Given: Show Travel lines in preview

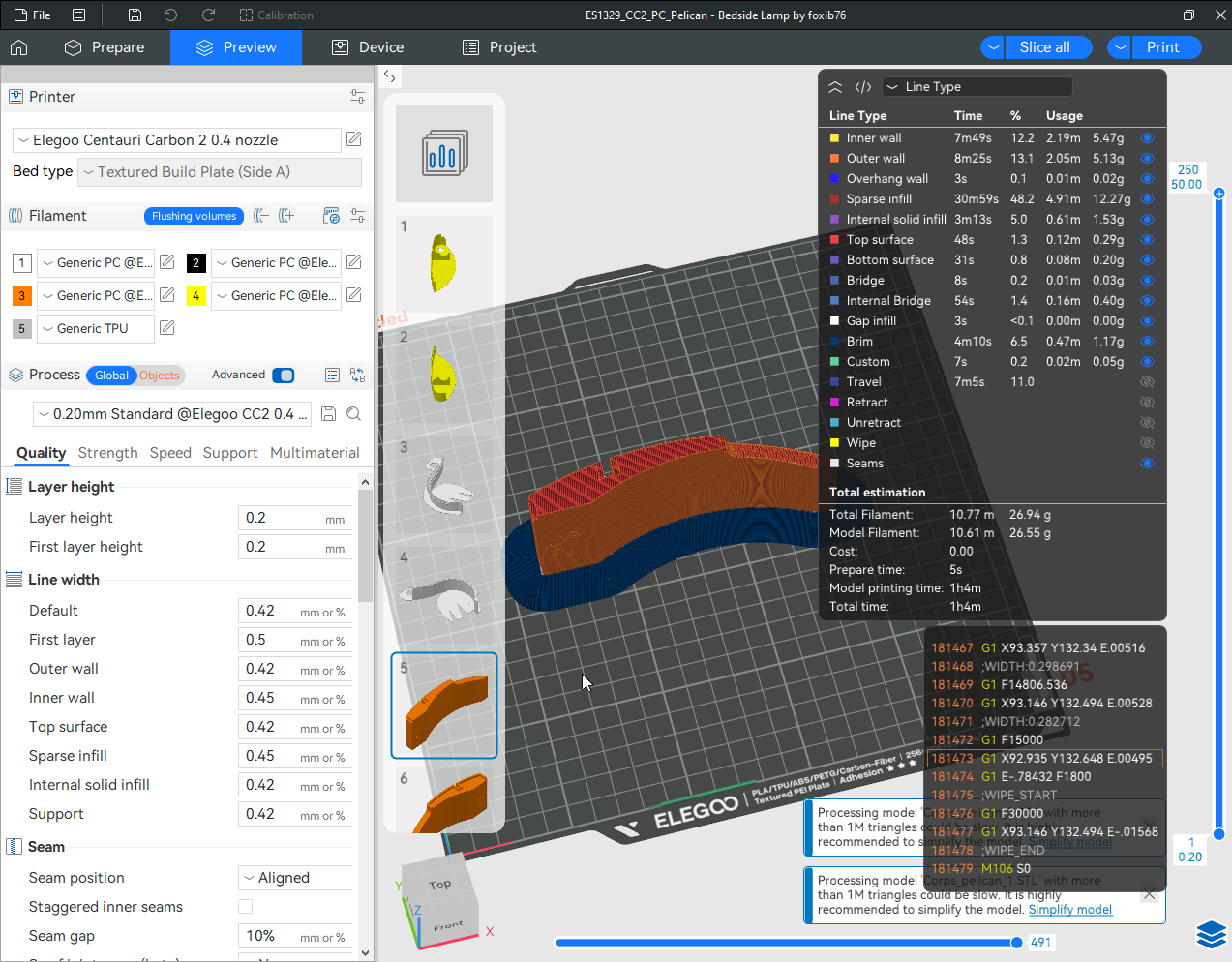Looking at the screenshot, I should click(x=1147, y=382).
